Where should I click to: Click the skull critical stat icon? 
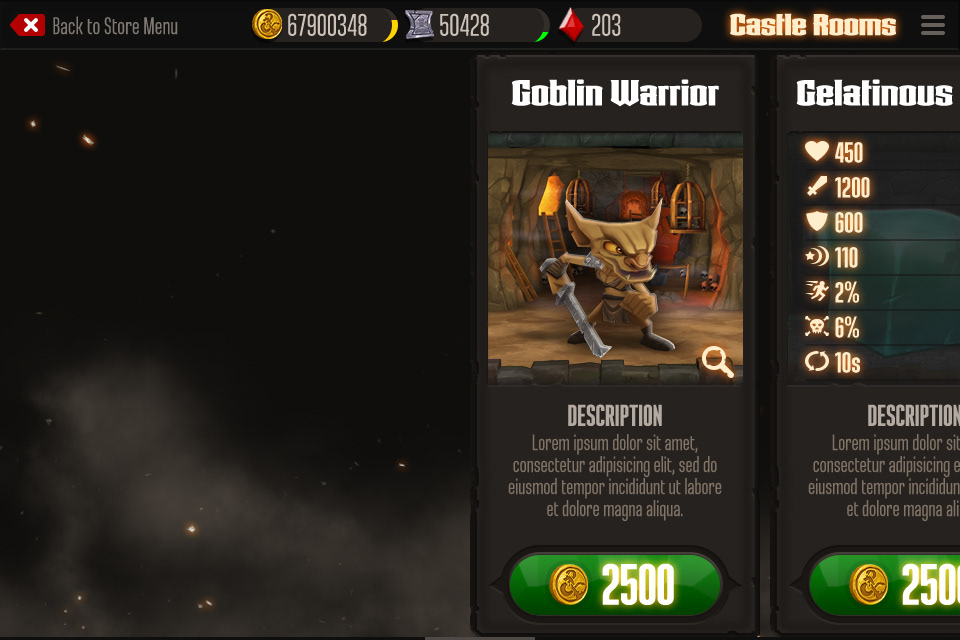(817, 326)
